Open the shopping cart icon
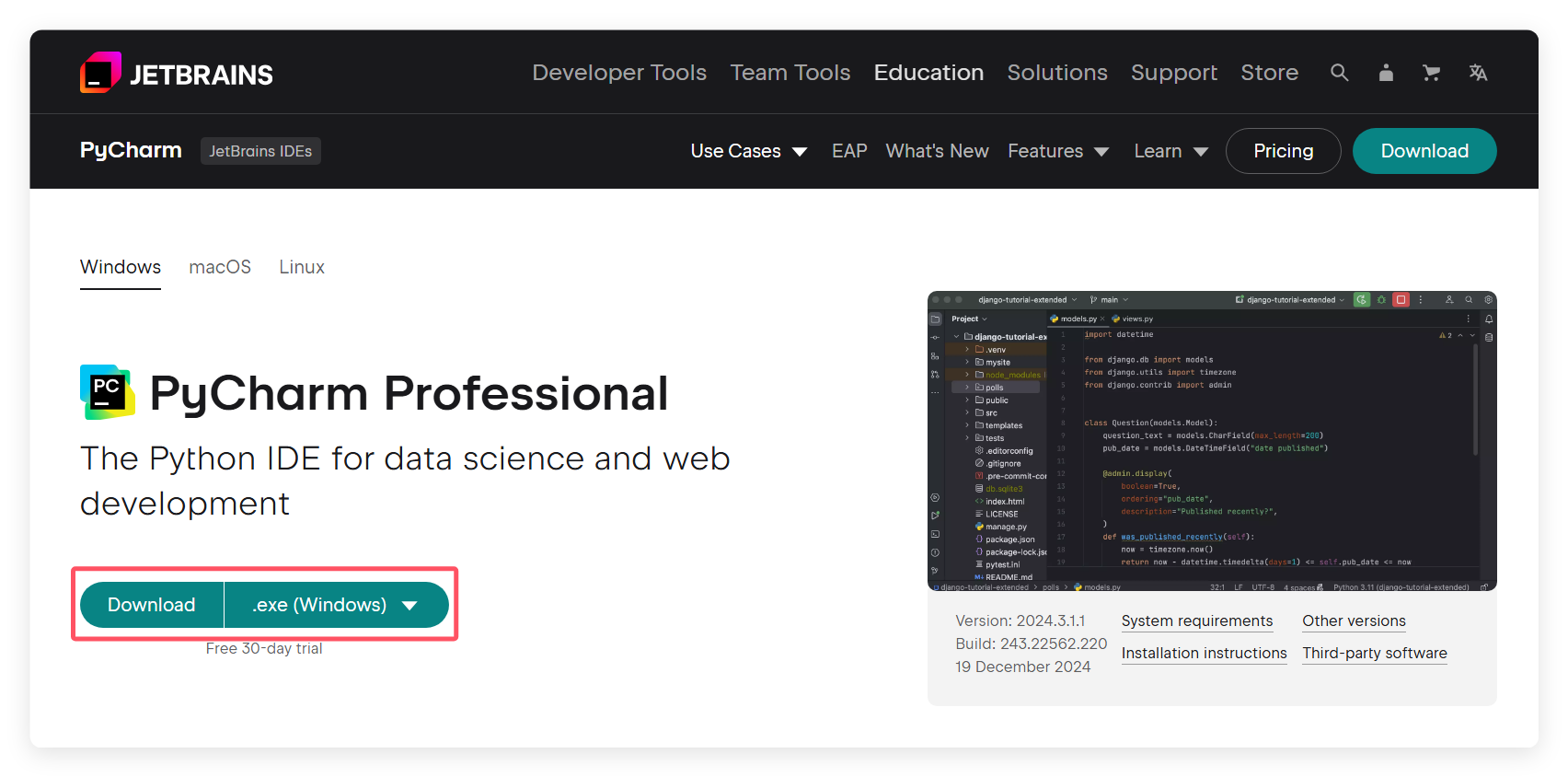The width and height of the screenshot is (1568, 777). point(1432,73)
